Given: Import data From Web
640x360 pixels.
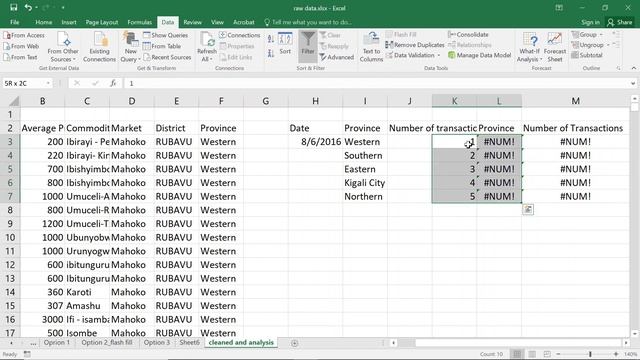Looking at the screenshot, I should [21, 47].
